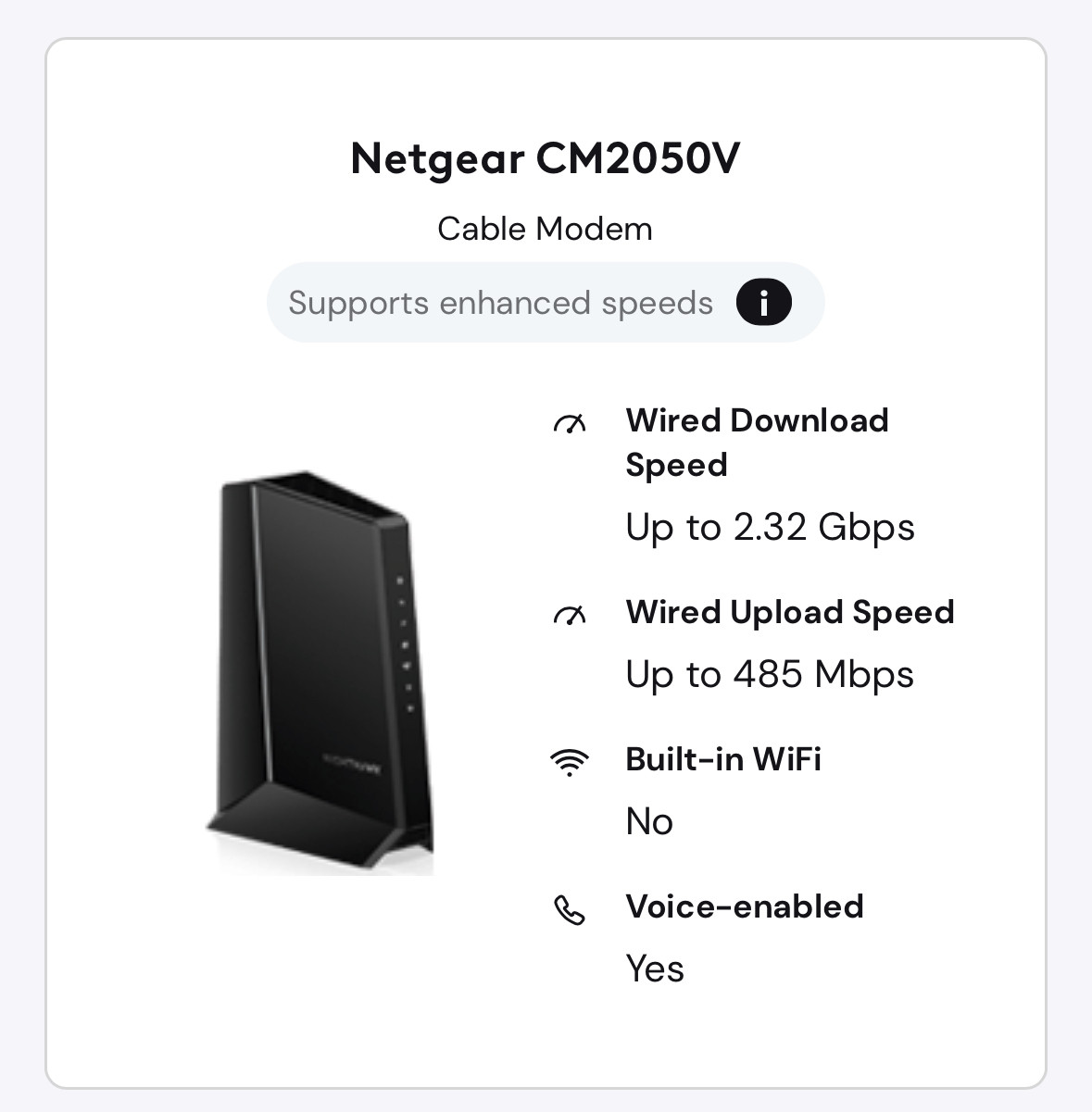Click the Up to 2.32 Gbps value
This screenshot has height=1112, width=1092.
click(770, 528)
